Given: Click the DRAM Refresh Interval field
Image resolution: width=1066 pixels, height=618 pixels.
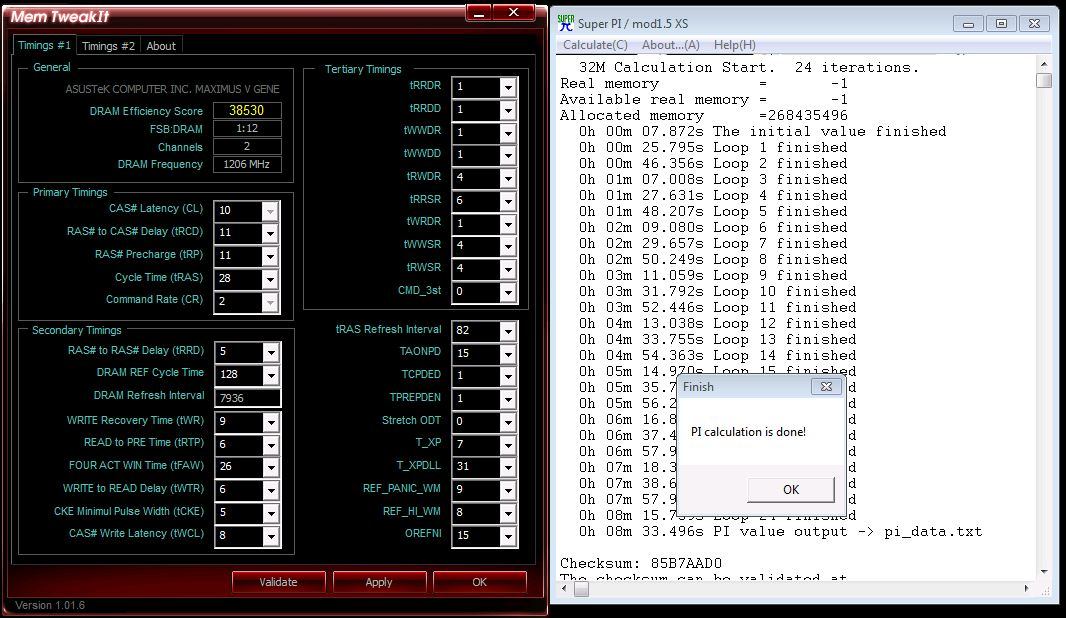Looking at the screenshot, I should (x=247, y=398).
